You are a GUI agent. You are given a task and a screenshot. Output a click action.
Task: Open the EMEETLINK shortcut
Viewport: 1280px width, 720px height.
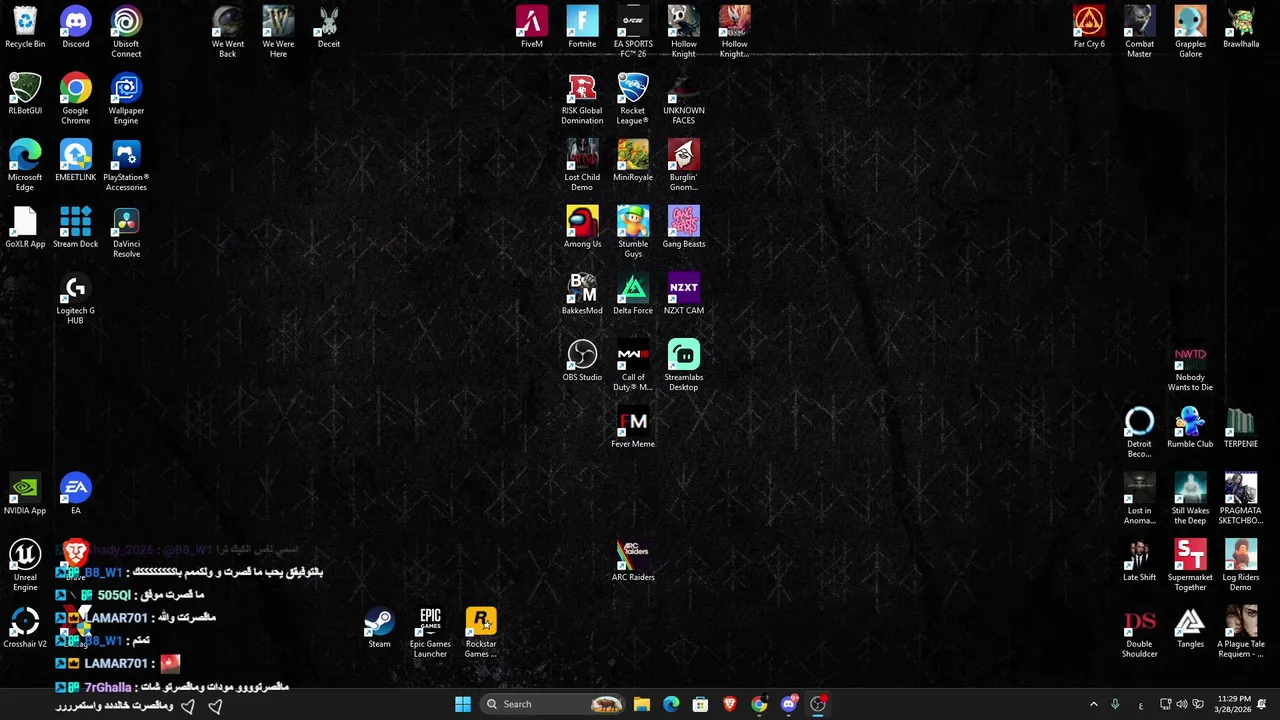(75, 161)
